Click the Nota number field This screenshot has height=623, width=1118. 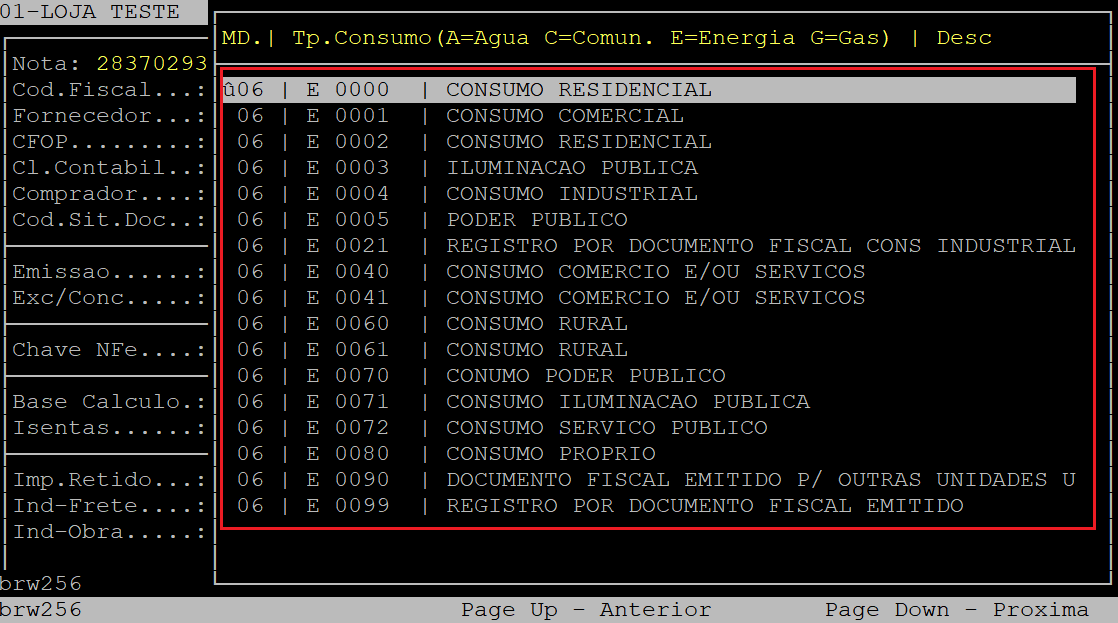[151, 64]
